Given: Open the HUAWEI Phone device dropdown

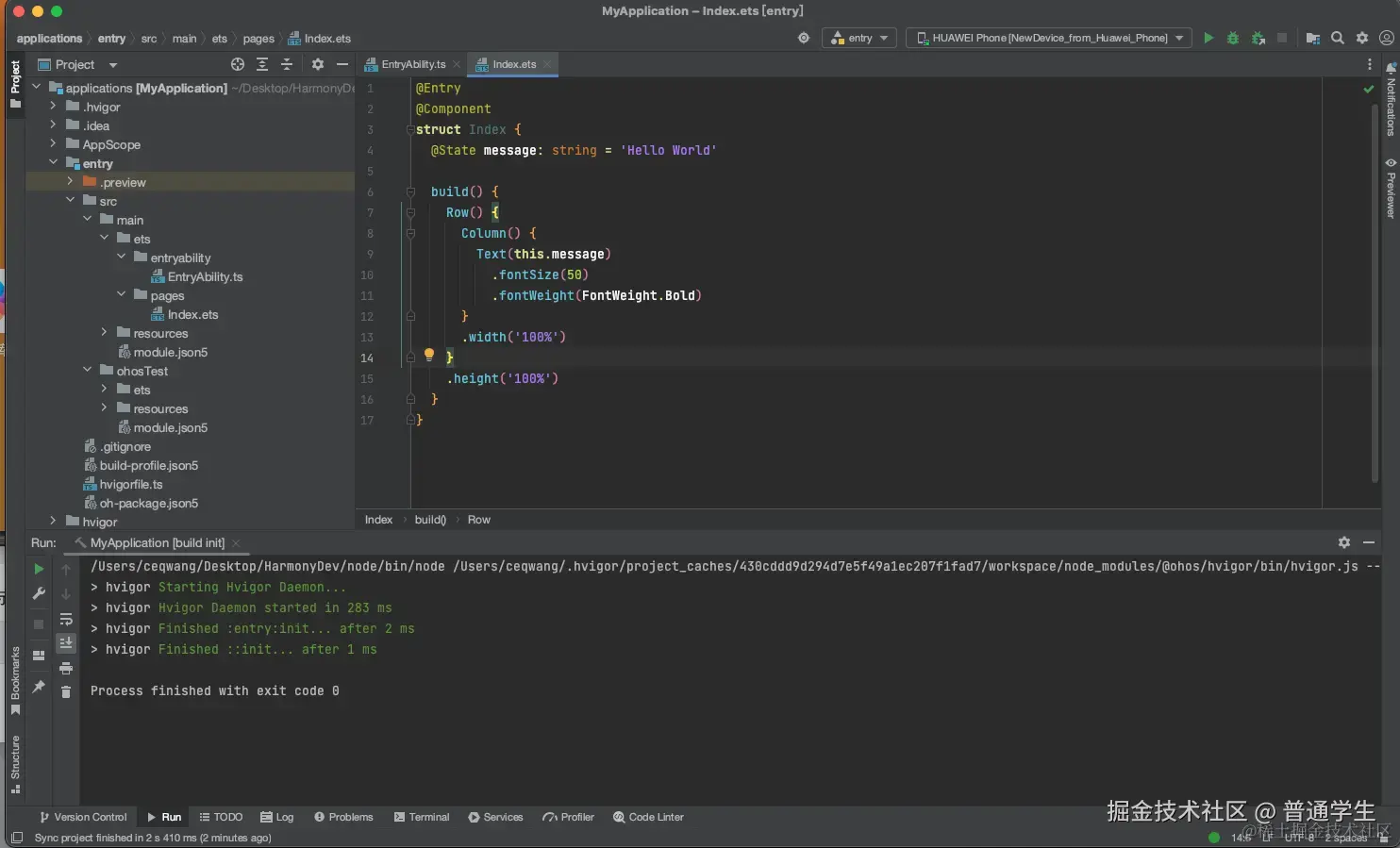Looking at the screenshot, I should [1049, 38].
